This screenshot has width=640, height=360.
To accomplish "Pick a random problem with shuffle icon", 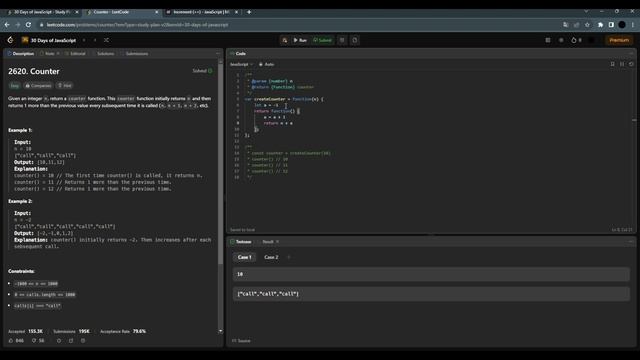I will coord(107,40).
